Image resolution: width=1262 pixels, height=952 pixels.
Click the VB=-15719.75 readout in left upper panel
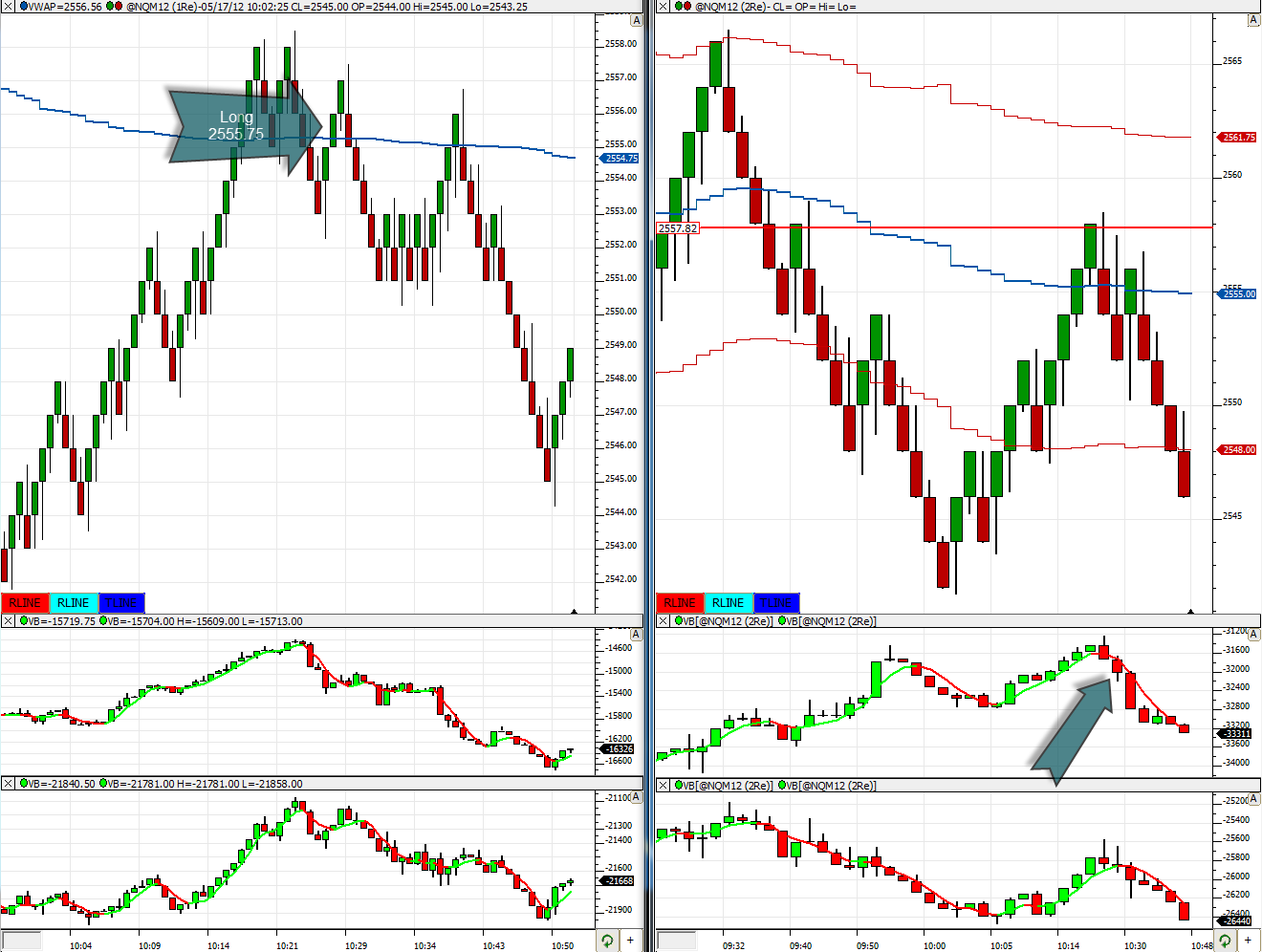pos(62,621)
